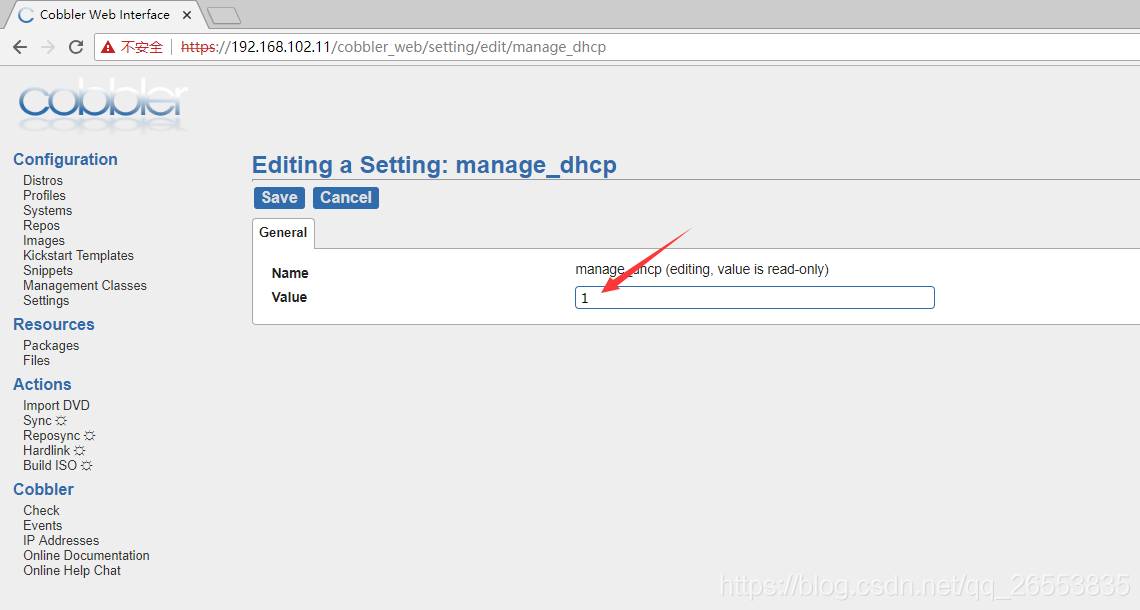Select Import DVD action
This screenshot has width=1140, height=610.
pyautogui.click(x=57, y=406)
